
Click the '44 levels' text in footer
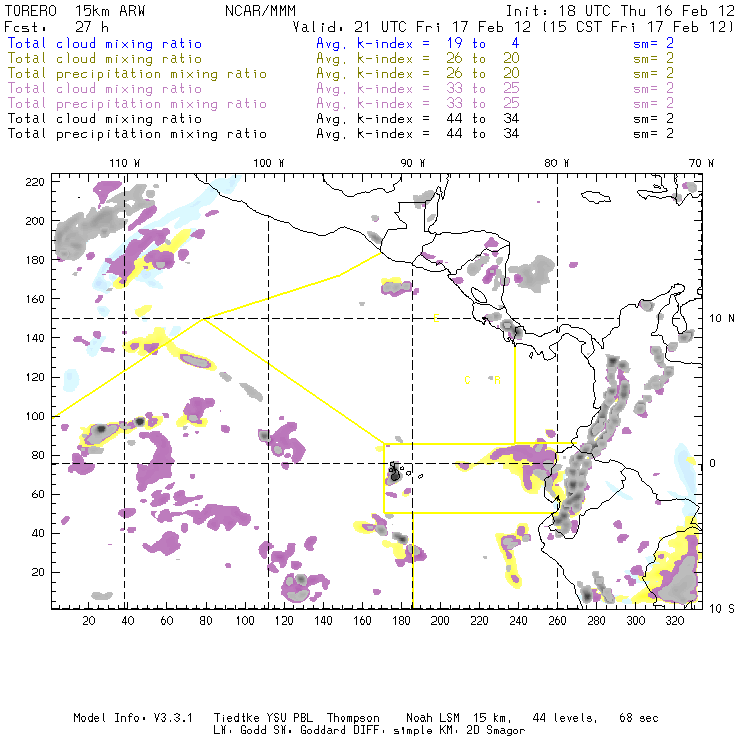coord(564,718)
